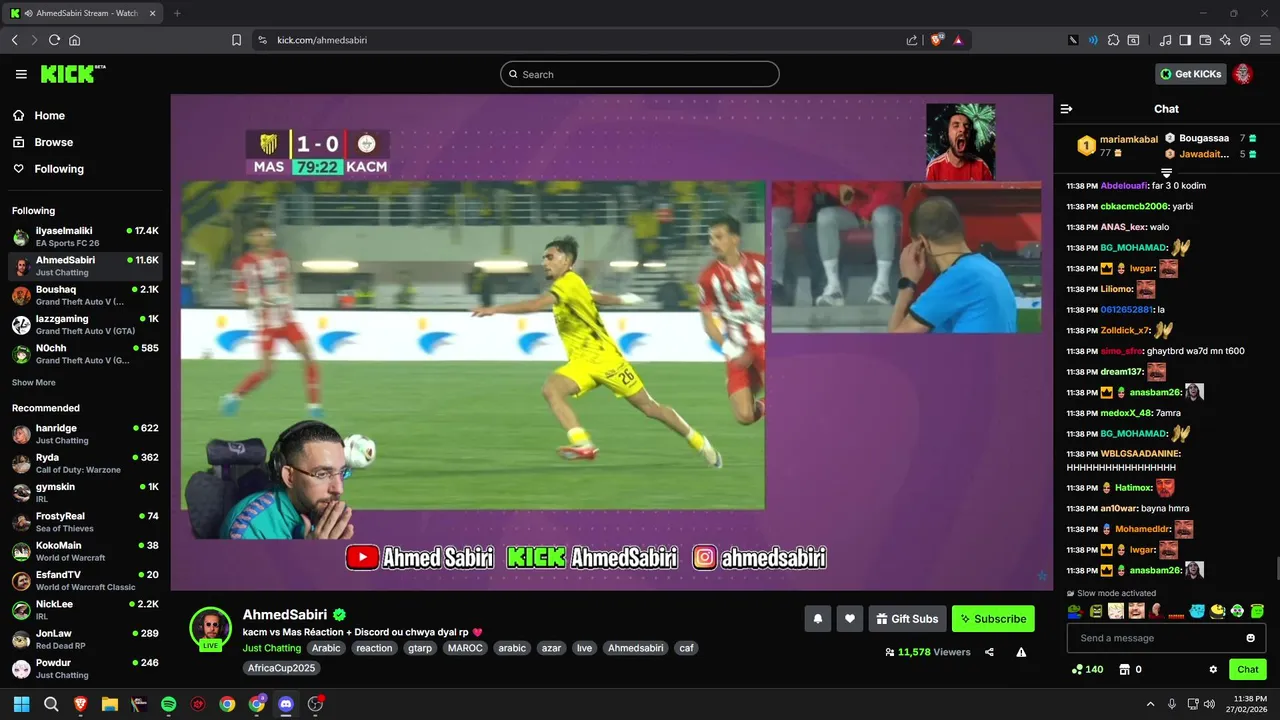Open recommended channel hanridge
This screenshot has width=1280, height=720.
[85, 434]
